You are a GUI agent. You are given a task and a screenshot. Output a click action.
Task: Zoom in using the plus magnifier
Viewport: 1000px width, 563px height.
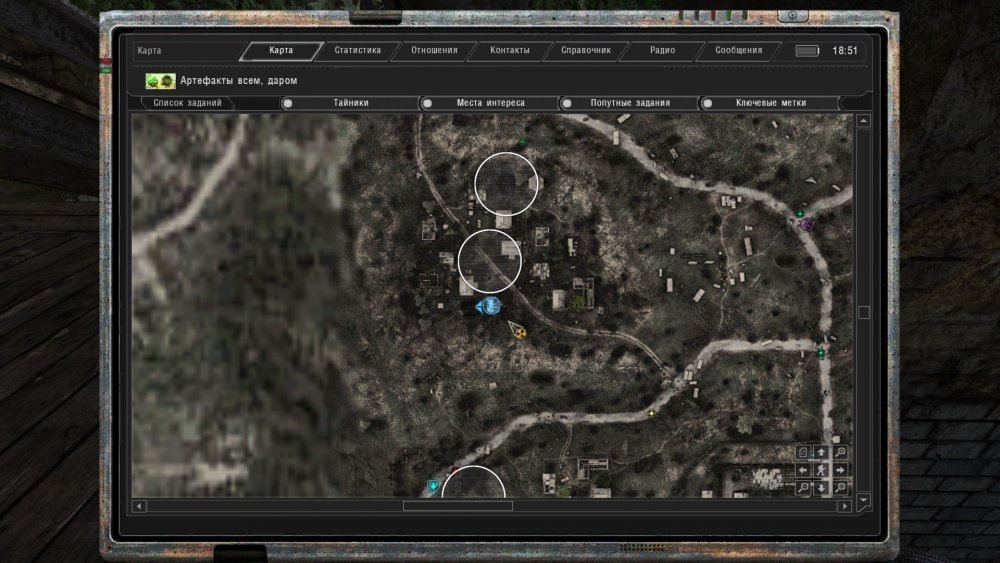click(x=841, y=488)
